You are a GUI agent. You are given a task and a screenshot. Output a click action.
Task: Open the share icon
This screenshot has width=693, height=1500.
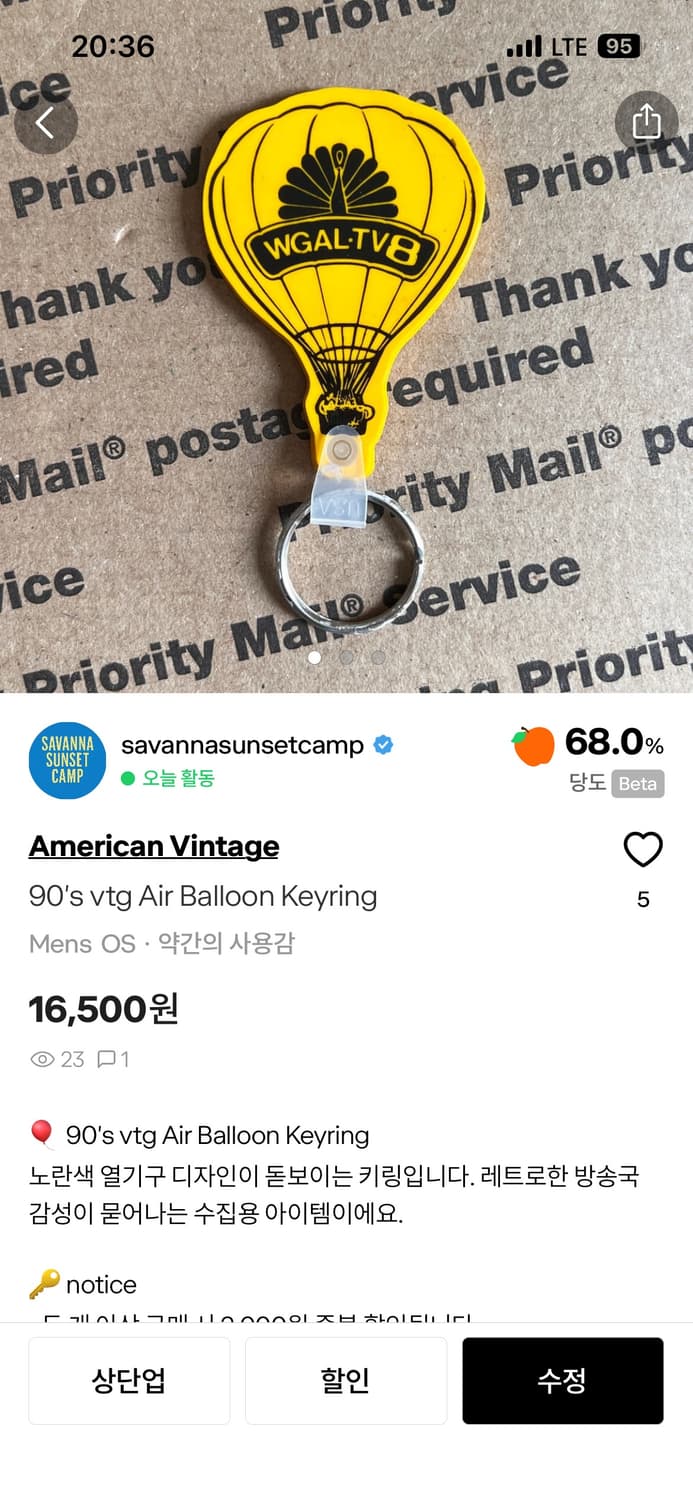pyautogui.click(x=646, y=122)
